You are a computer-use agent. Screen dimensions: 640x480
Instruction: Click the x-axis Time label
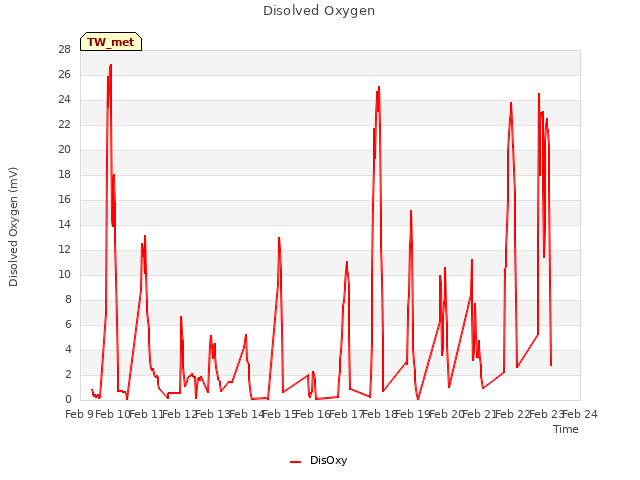566,429
